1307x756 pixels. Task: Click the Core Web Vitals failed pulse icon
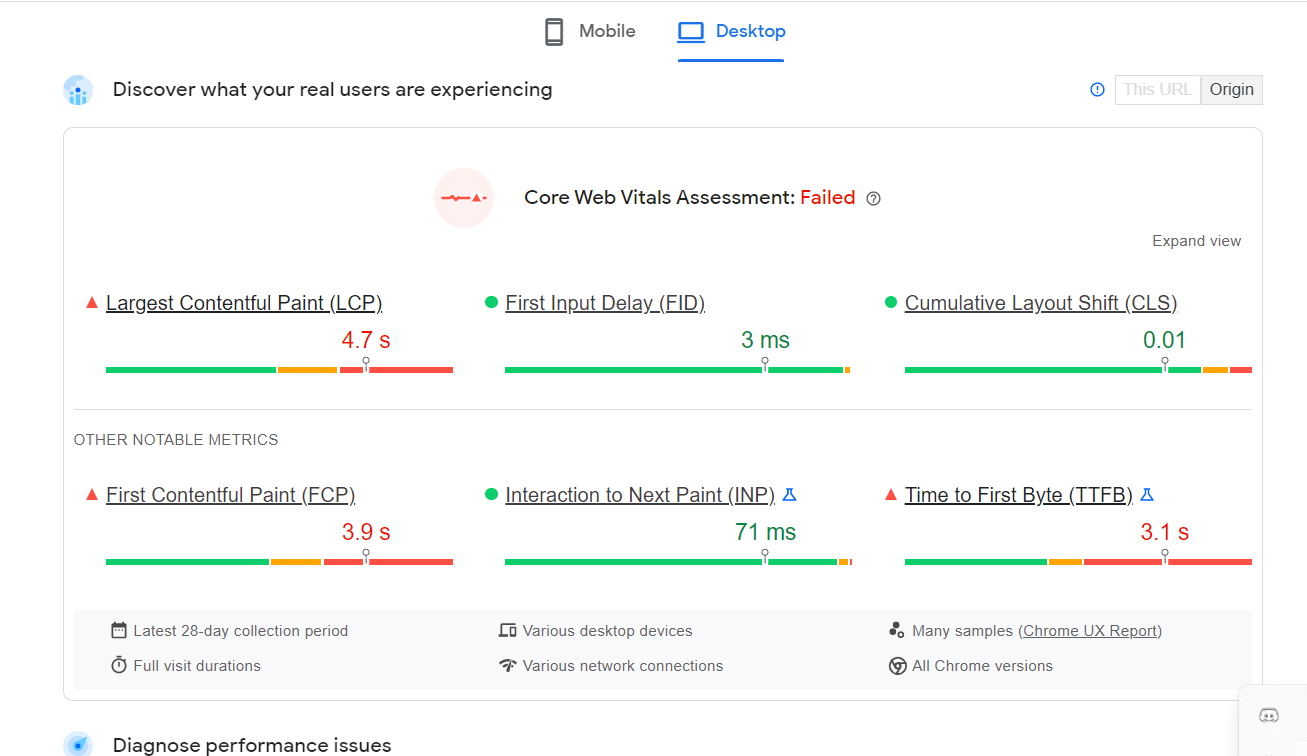pyautogui.click(x=464, y=198)
